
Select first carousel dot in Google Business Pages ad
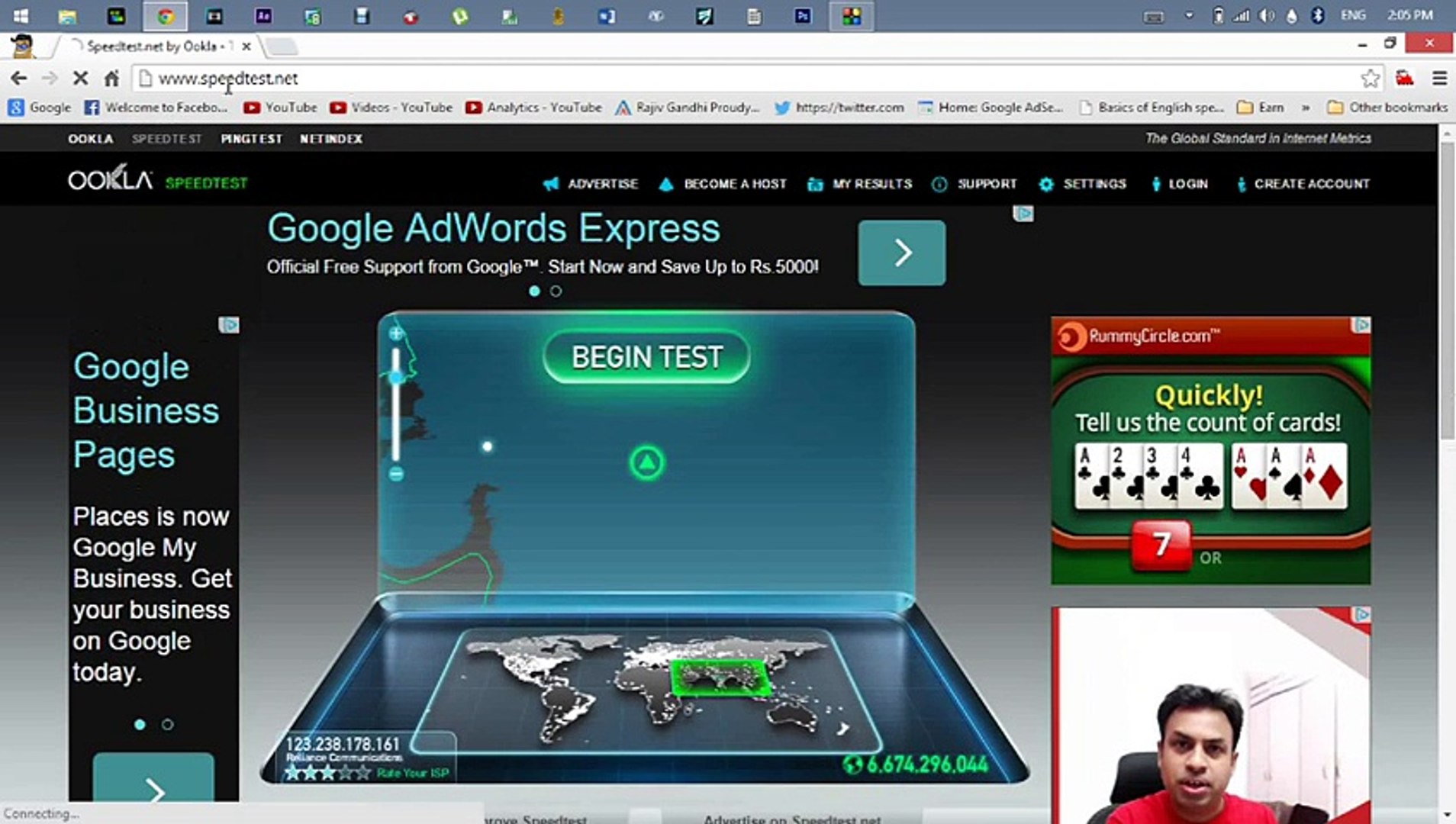[140, 724]
